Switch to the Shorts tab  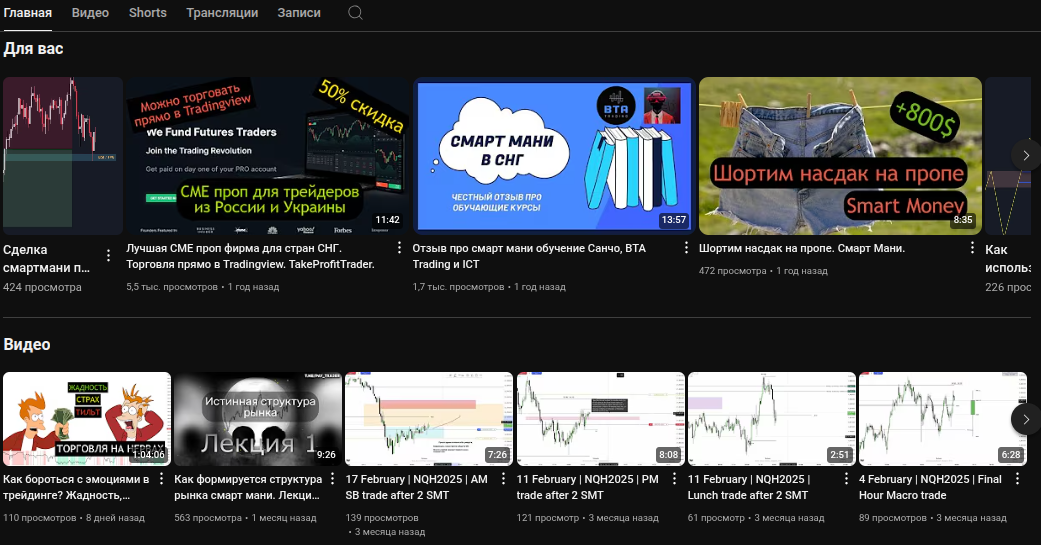pyautogui.click(x=147, y=13)
